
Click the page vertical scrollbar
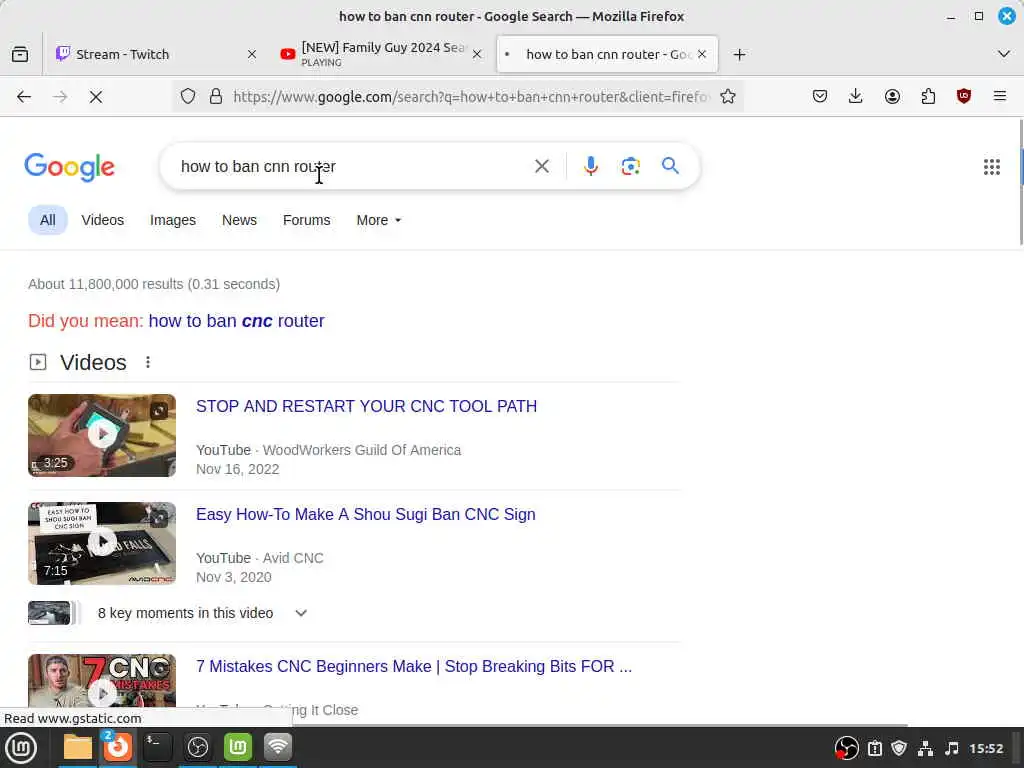[1020, 183]
